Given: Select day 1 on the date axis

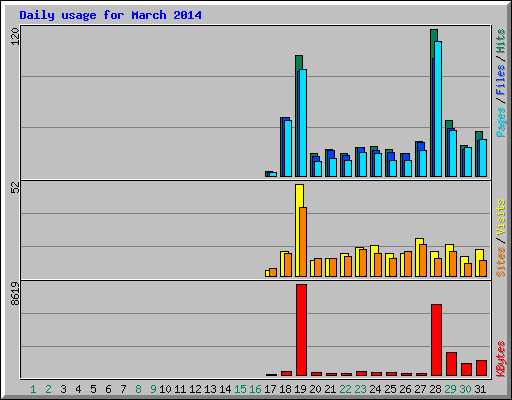Looking at the screenshot, I should pyautogui.click(x=33, y=389).
